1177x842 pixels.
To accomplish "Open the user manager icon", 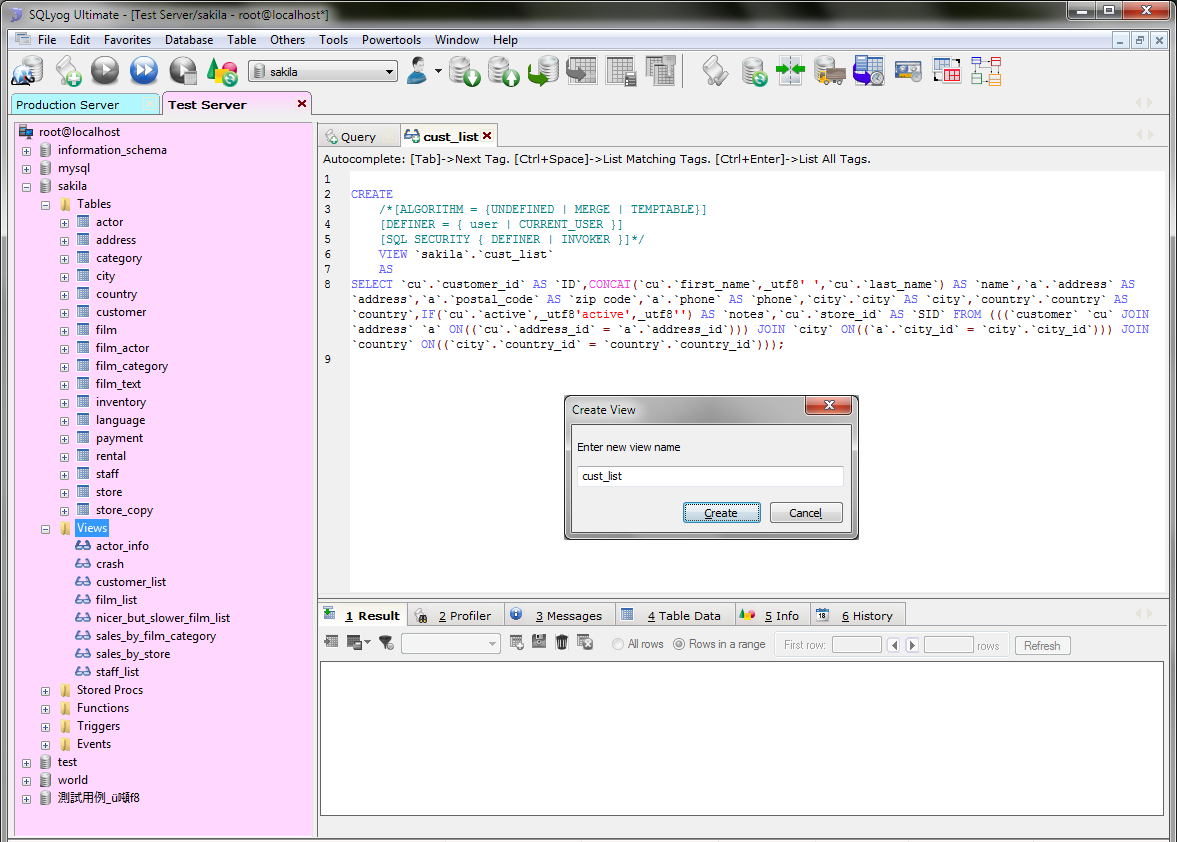I will 418,71.
